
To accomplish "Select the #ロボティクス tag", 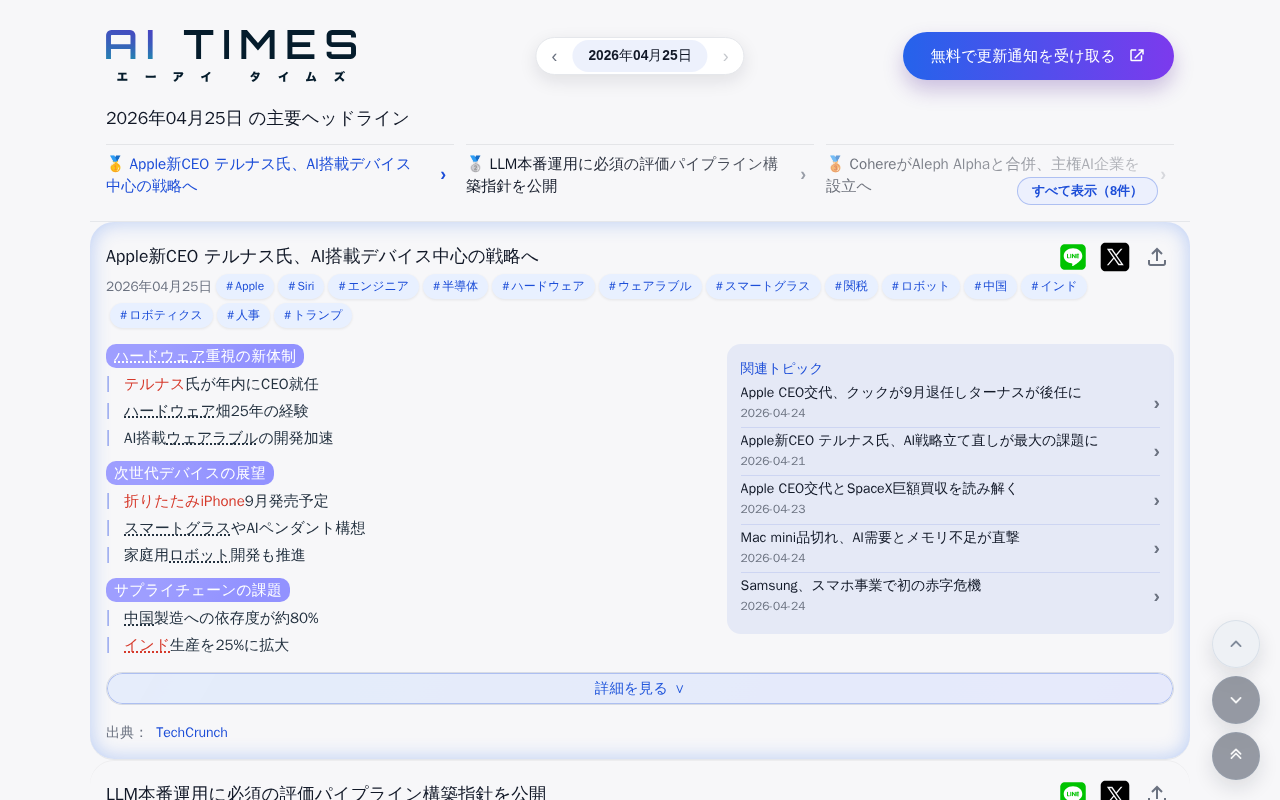I will [161, 316].
